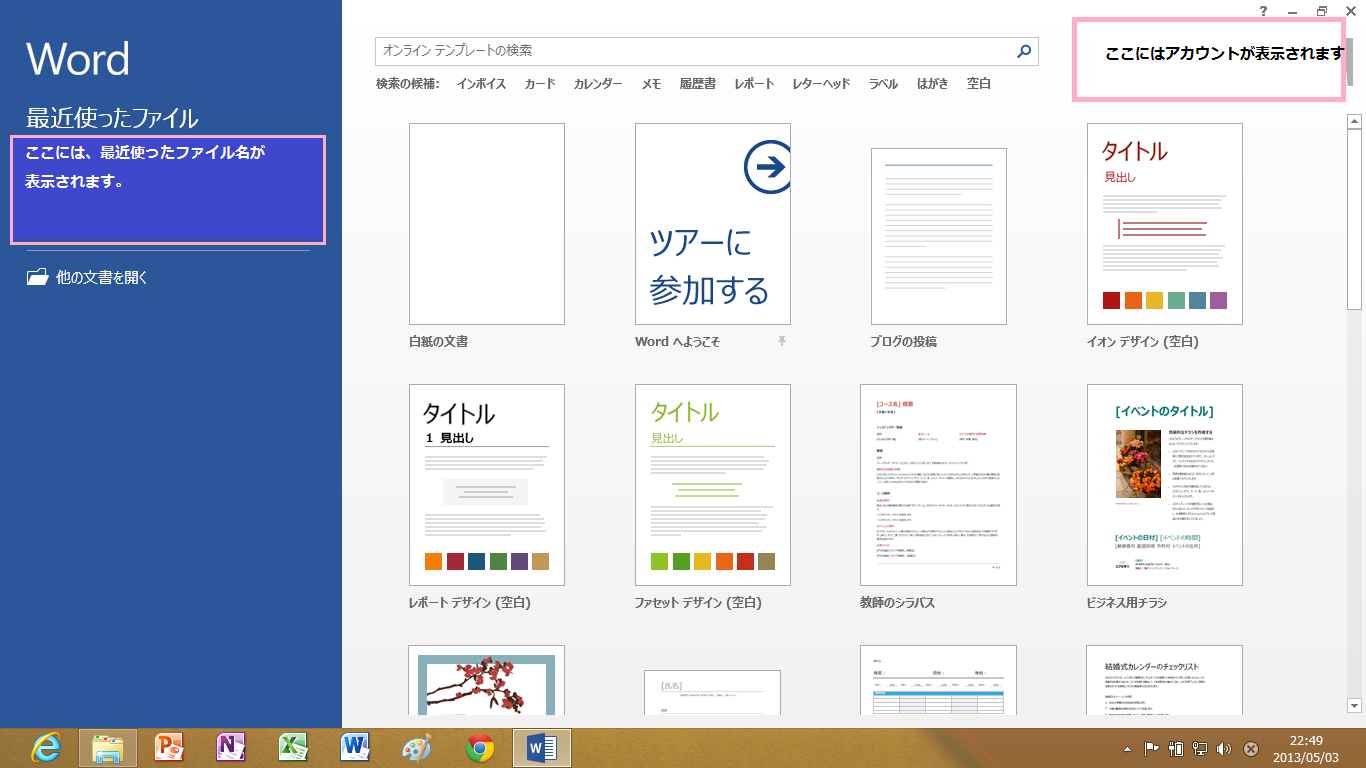Screen dimensions: 1366x768
Task: Select the cherry blossom picture template thumbnail
Action: click(x=487, y=680)
